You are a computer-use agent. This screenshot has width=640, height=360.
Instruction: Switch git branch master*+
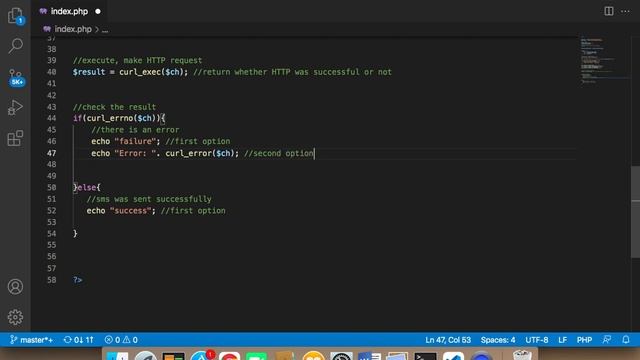tap(31, 340)
